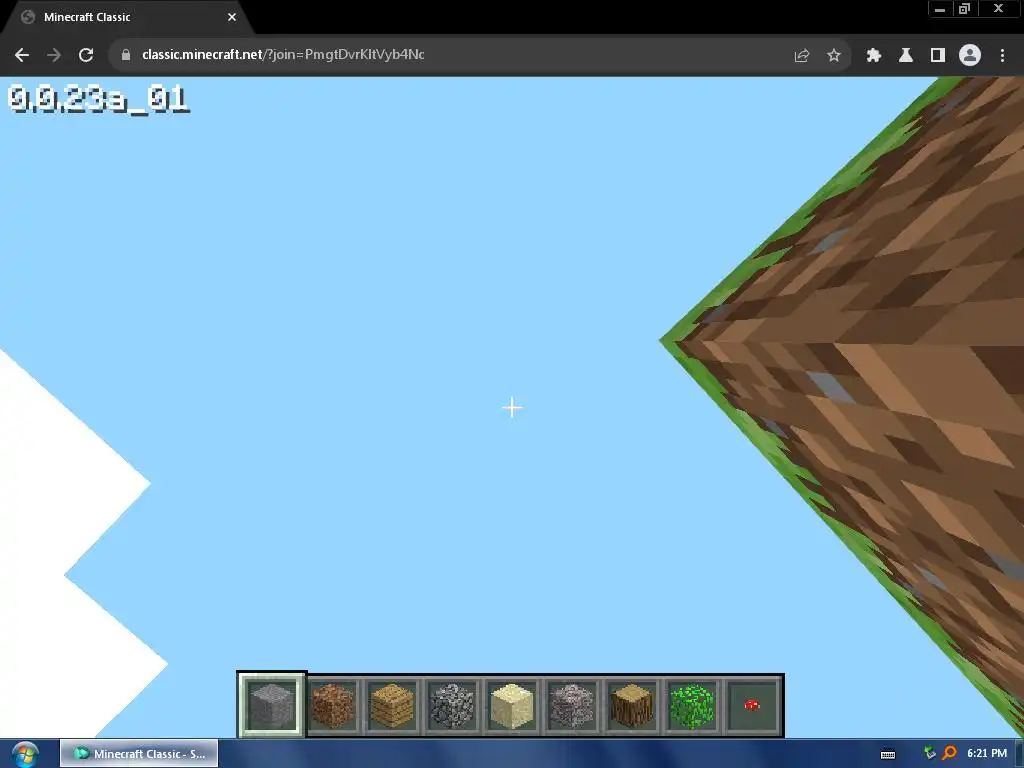Click the 0.0.23a_01 version text
1024x768 pixels.
(99, 100)
